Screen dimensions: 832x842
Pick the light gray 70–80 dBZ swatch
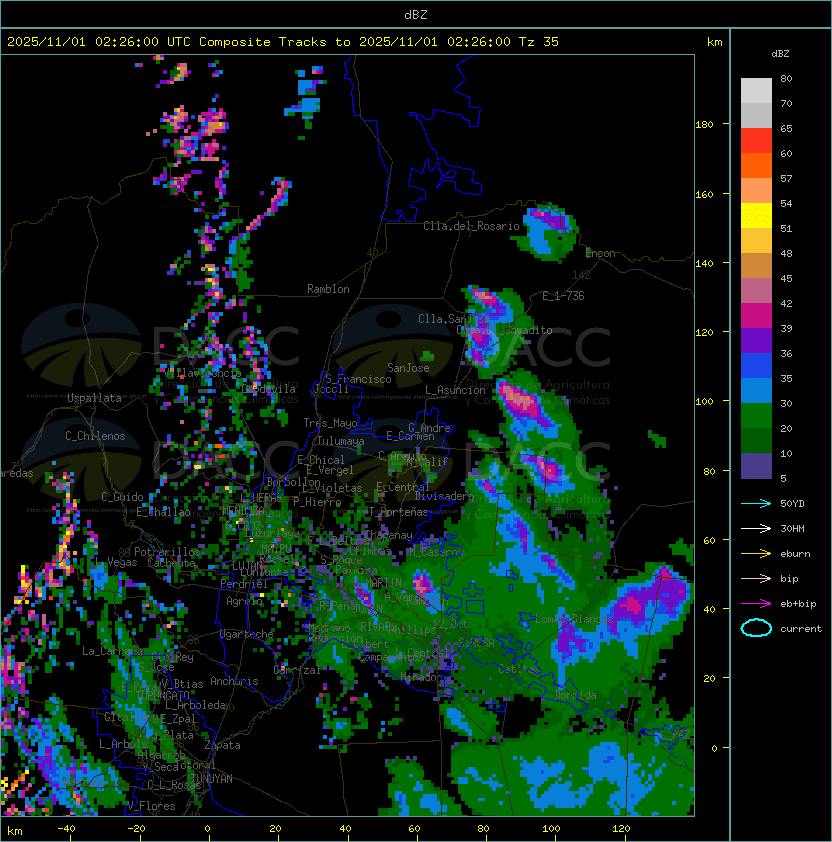click(x=756, y=90)
